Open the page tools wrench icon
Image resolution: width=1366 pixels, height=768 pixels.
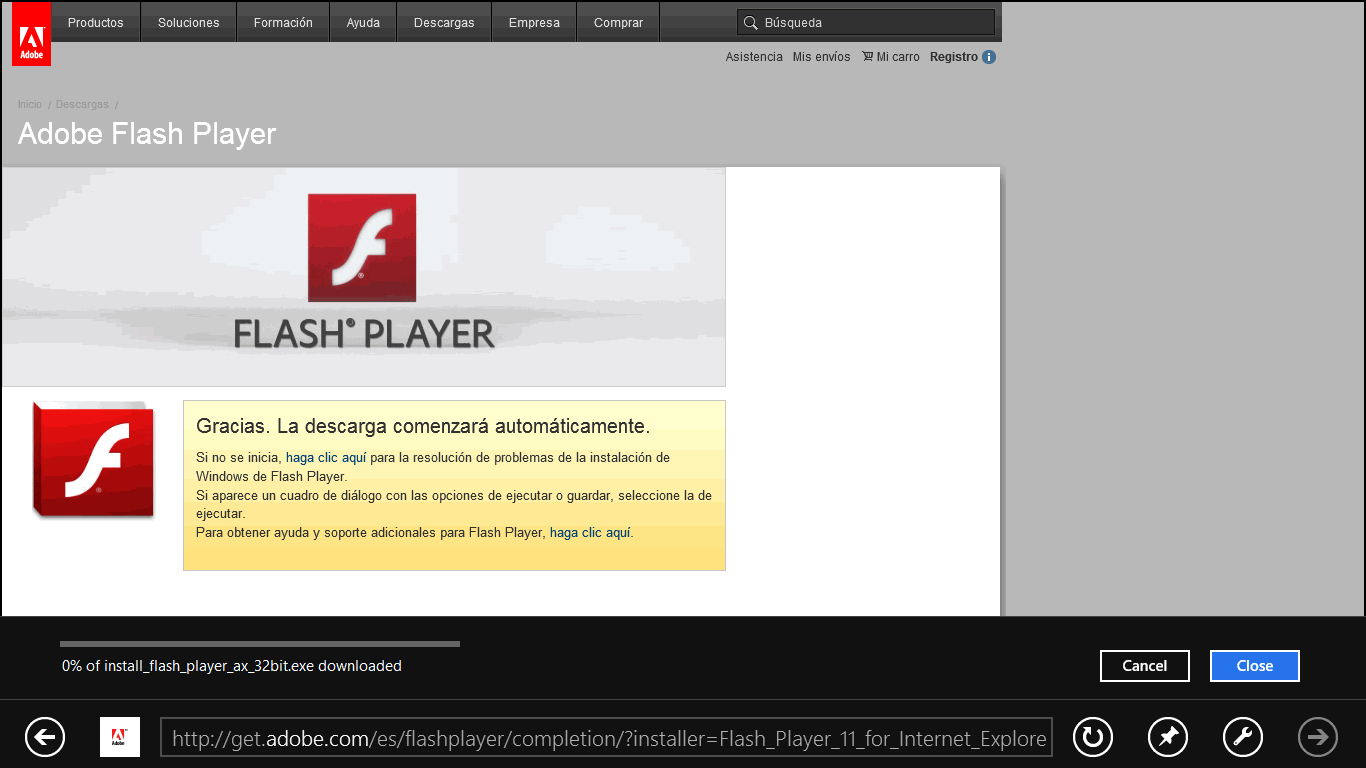click(1243, 738)
